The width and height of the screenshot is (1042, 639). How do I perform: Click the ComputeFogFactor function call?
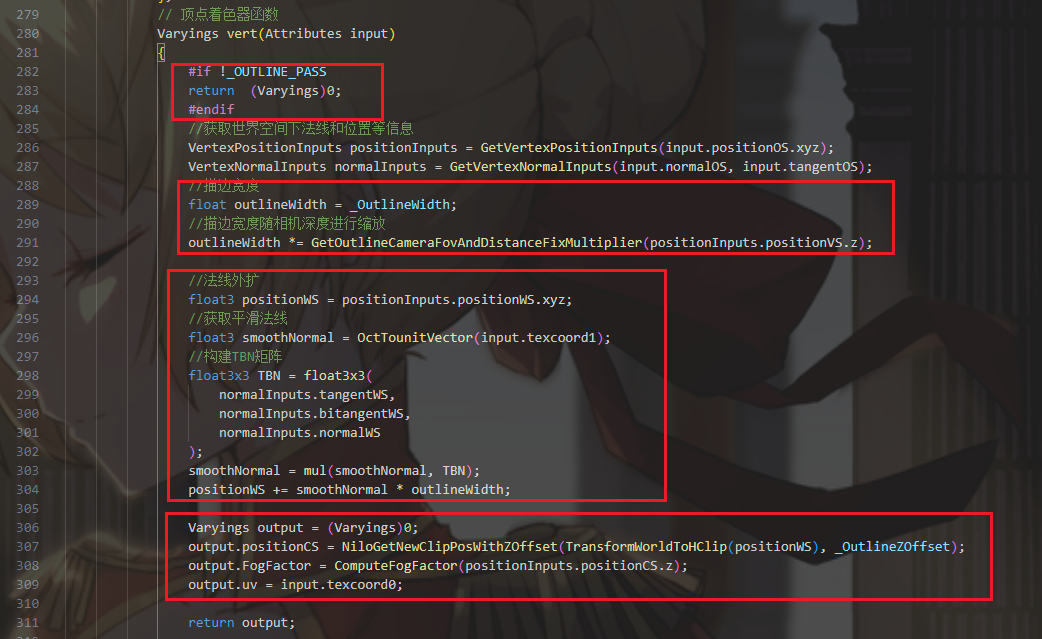(395, 565)
